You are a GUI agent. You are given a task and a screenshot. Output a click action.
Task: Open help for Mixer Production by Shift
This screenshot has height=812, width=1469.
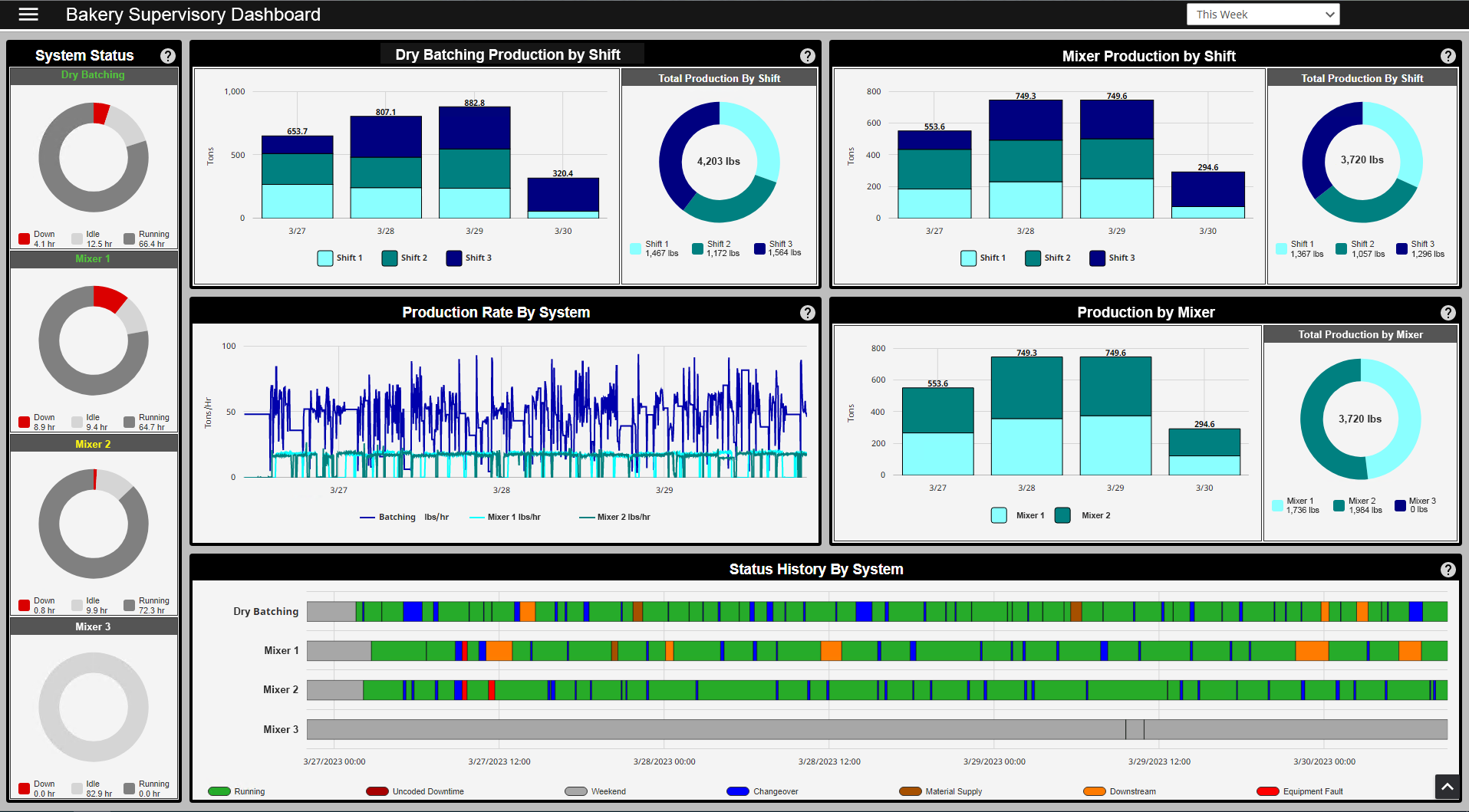pyautogui.click(x=1448, y=56)
